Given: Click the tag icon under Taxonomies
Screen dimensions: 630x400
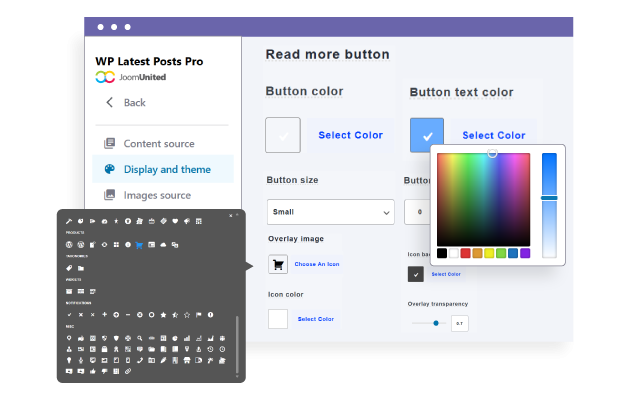Looking at the screenshot, I should [69, 268].
